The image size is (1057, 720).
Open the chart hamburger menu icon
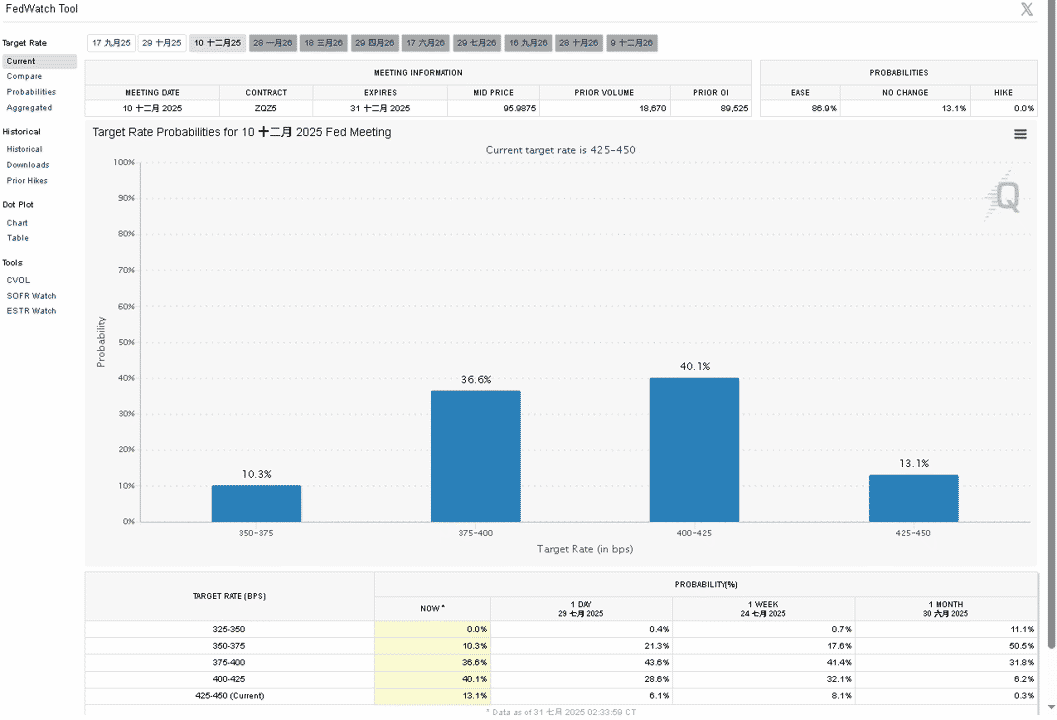click(x=1020, y=134)
